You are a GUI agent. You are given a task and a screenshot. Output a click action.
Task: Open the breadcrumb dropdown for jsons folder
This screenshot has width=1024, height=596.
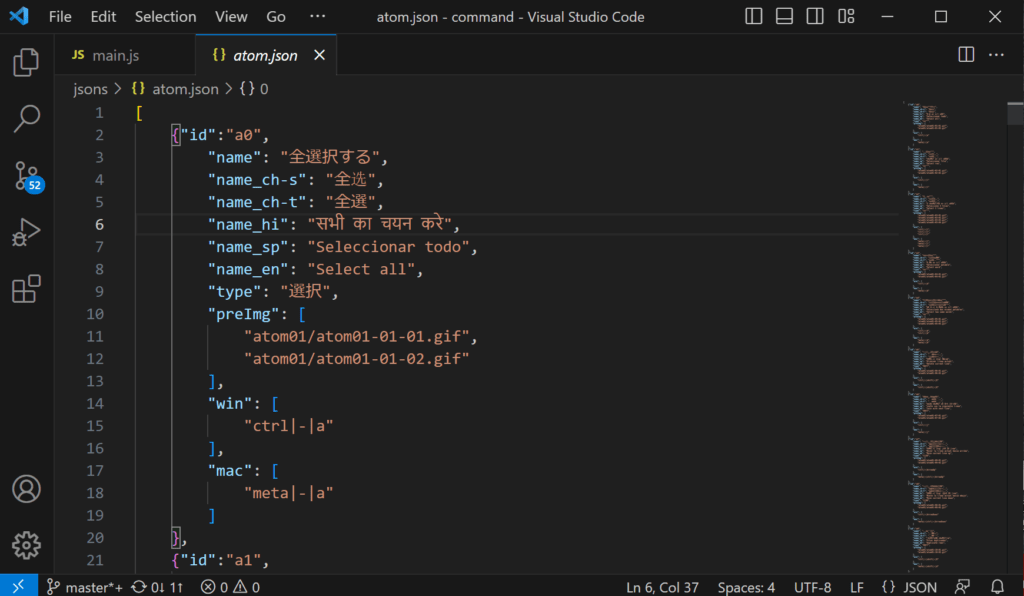click(90, 89)
